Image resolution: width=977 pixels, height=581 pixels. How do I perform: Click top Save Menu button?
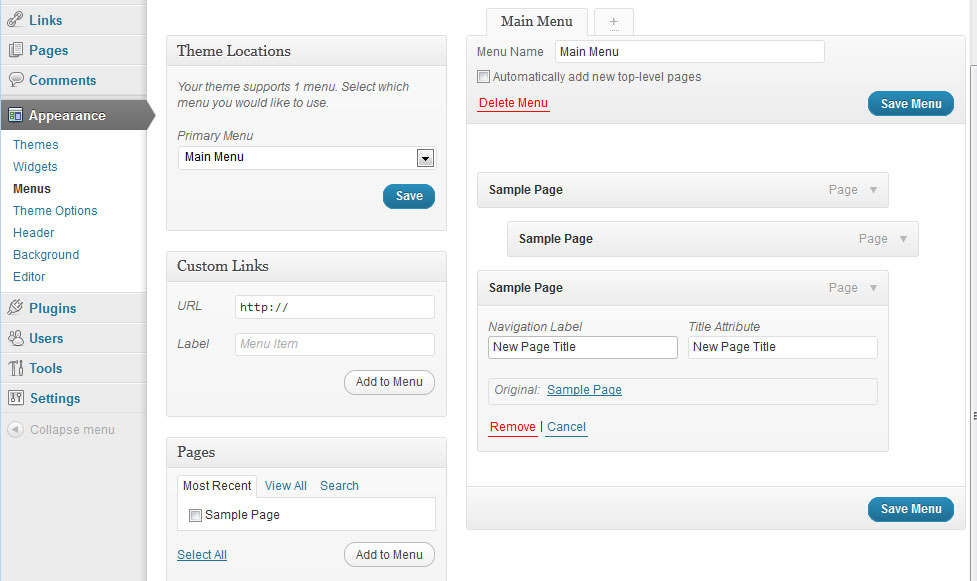(910, 103)
